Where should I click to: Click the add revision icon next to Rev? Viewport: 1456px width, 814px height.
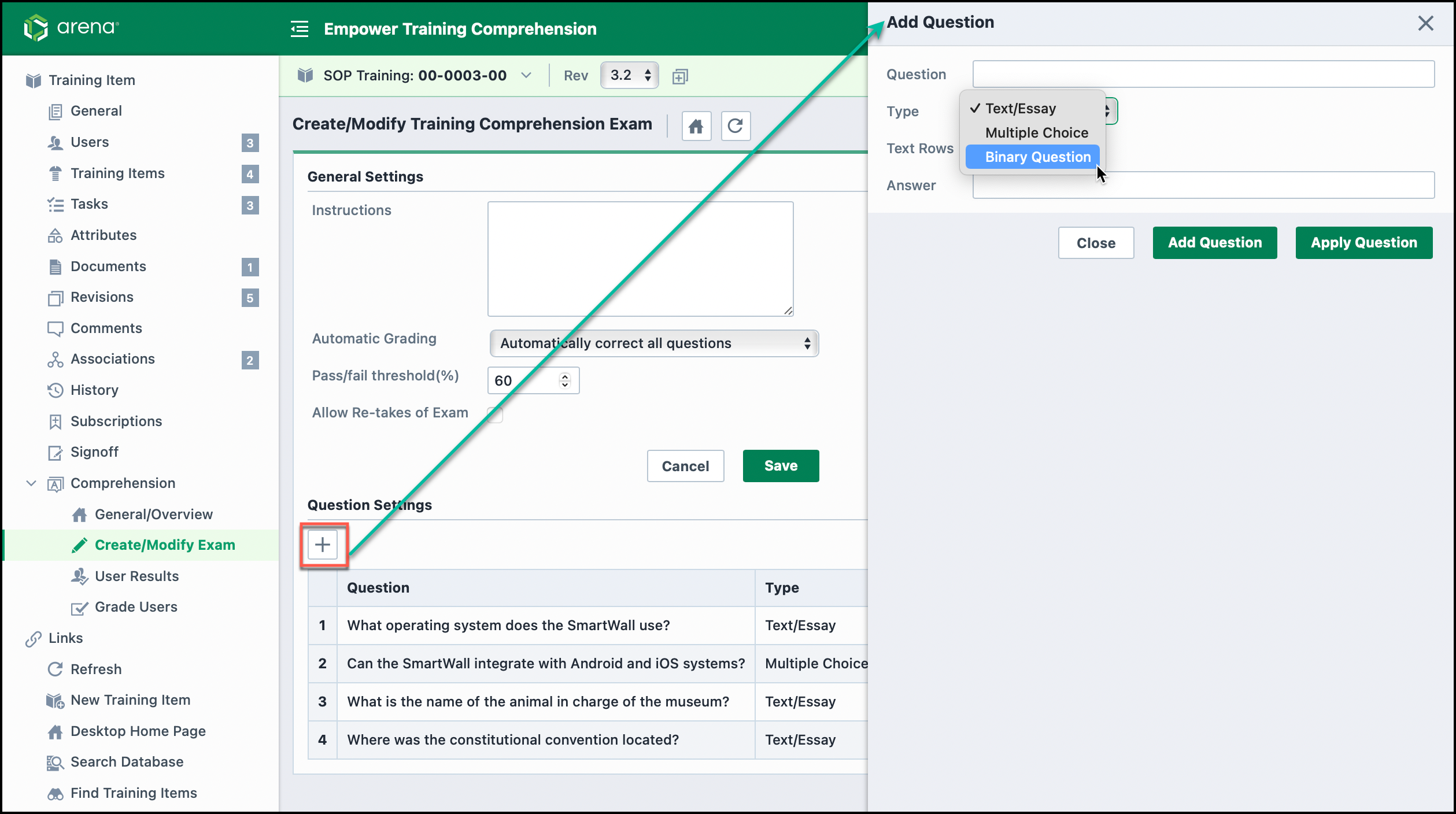pos(680,76)
